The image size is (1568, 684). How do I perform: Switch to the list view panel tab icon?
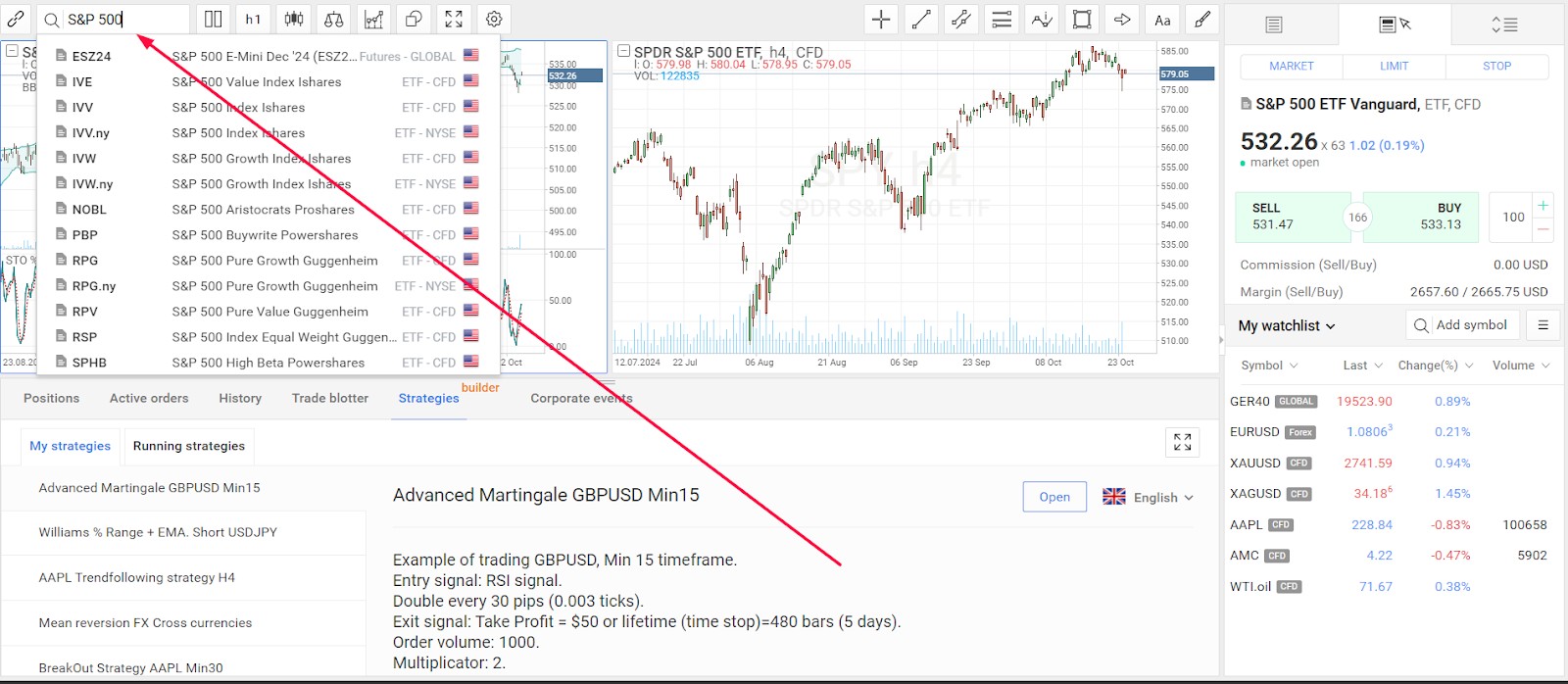click(1273, 24)
